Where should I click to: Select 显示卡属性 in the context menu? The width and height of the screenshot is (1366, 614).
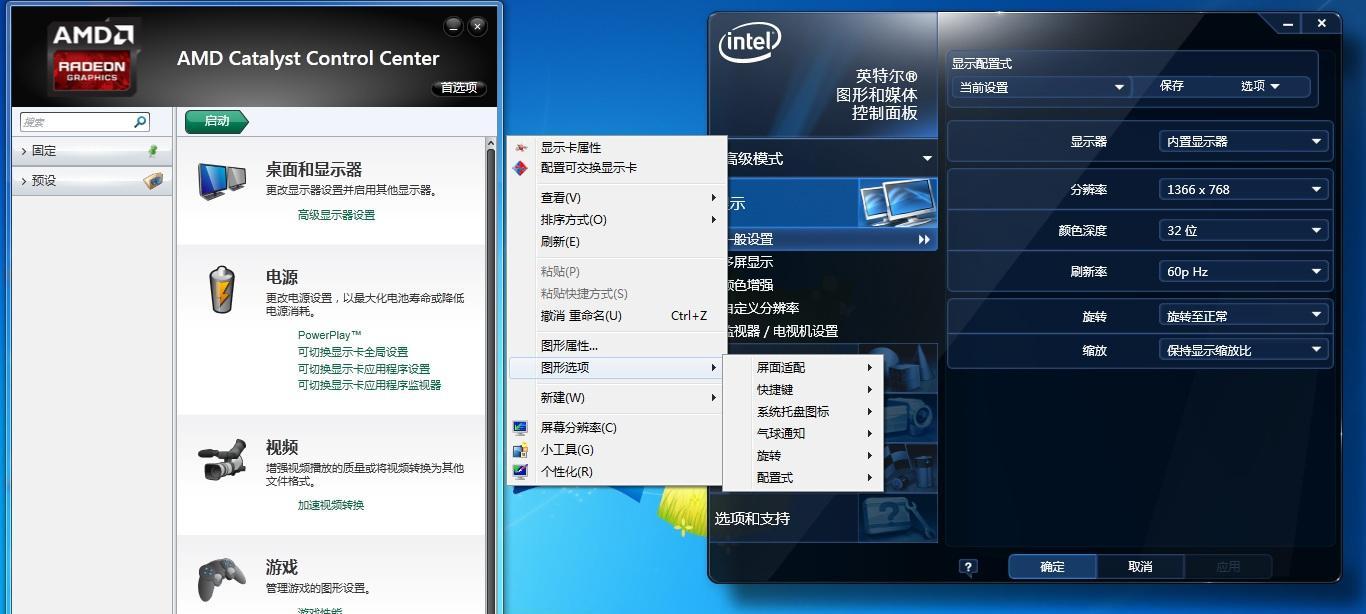(616, 148)
